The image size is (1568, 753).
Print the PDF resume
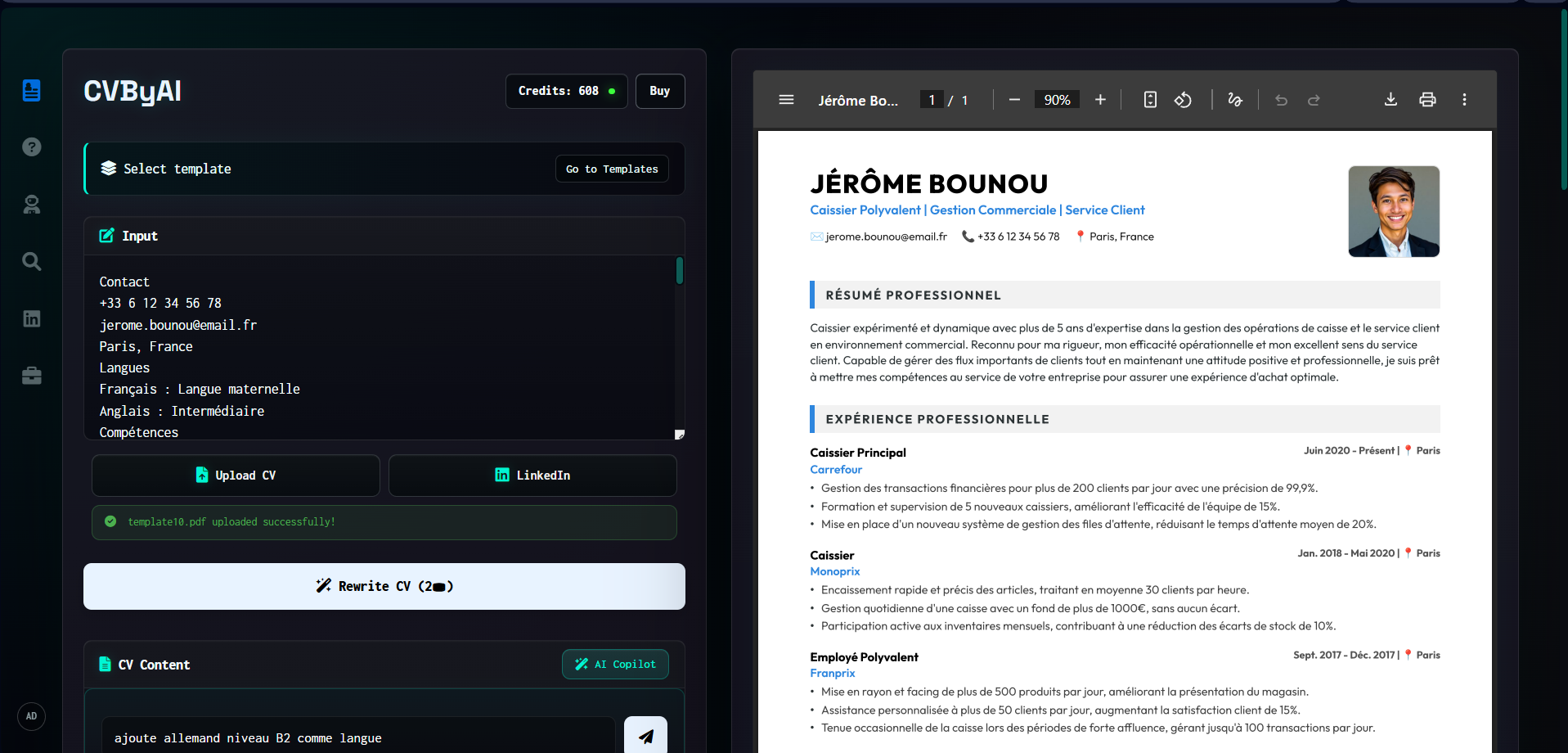click(x=1427, y=100)
